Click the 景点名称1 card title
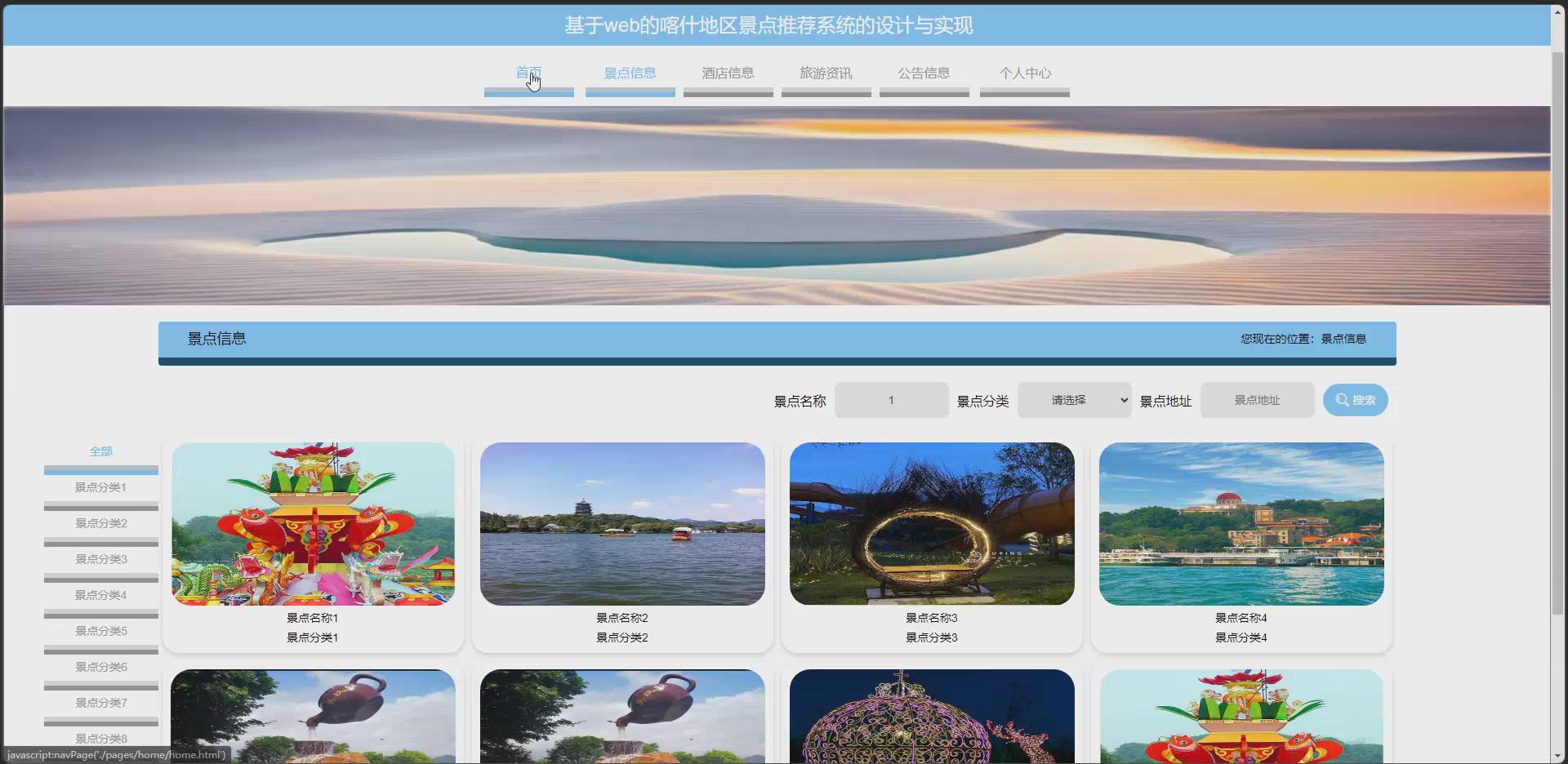 coord(313,618)
